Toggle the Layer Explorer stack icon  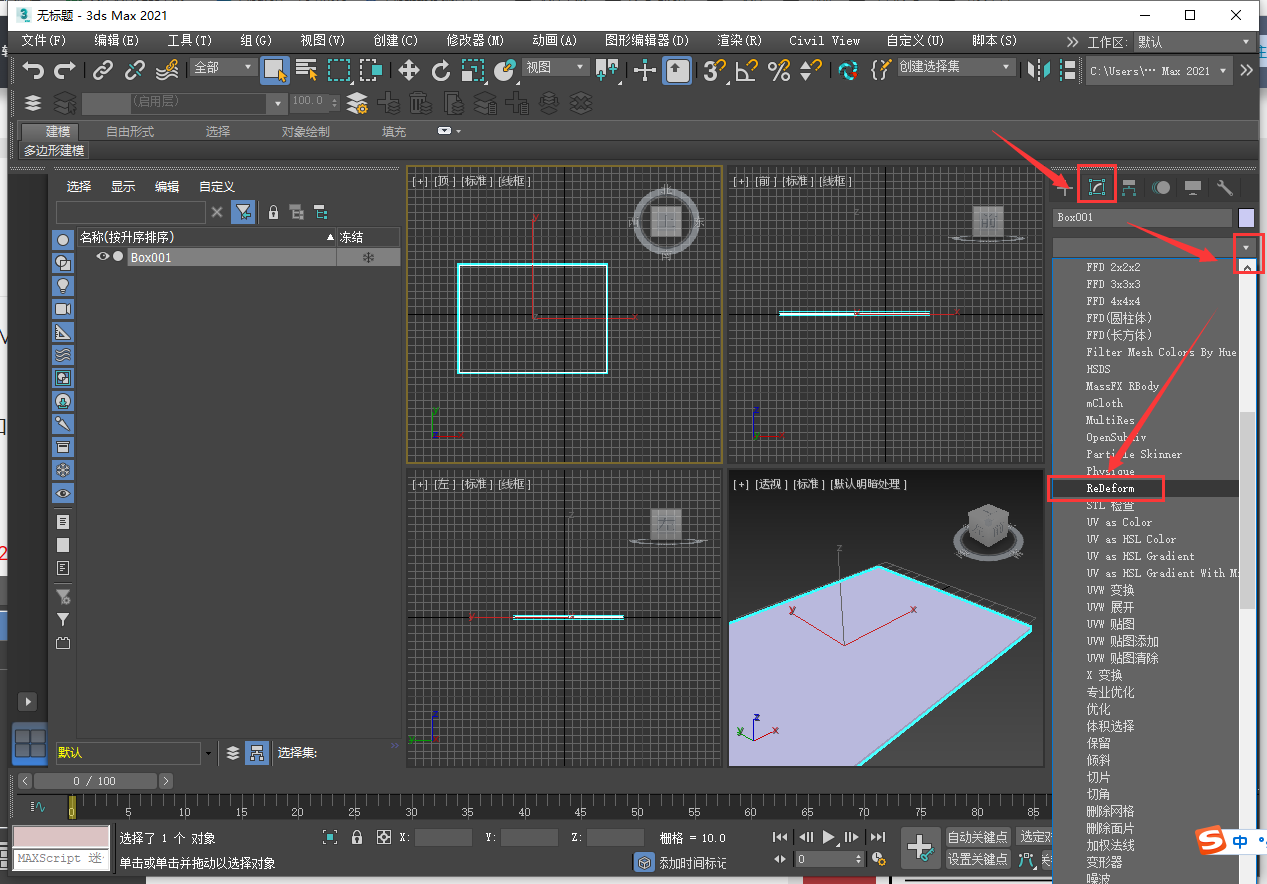(33, 103)
